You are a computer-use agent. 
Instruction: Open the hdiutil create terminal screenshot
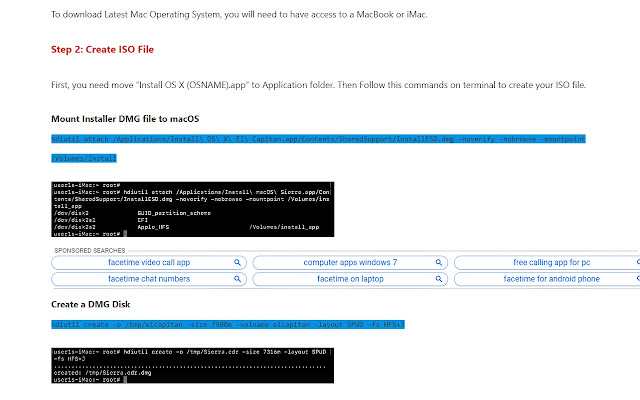(x=193, y=365)
